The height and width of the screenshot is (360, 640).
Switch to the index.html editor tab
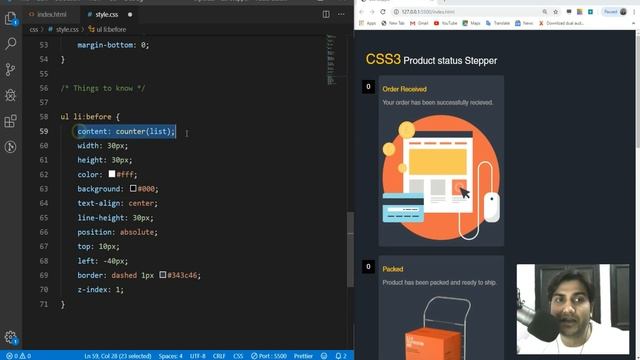click(48, 14)
